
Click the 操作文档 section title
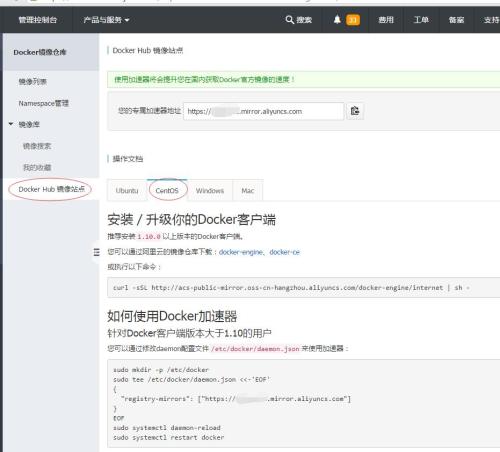(128, 159)
